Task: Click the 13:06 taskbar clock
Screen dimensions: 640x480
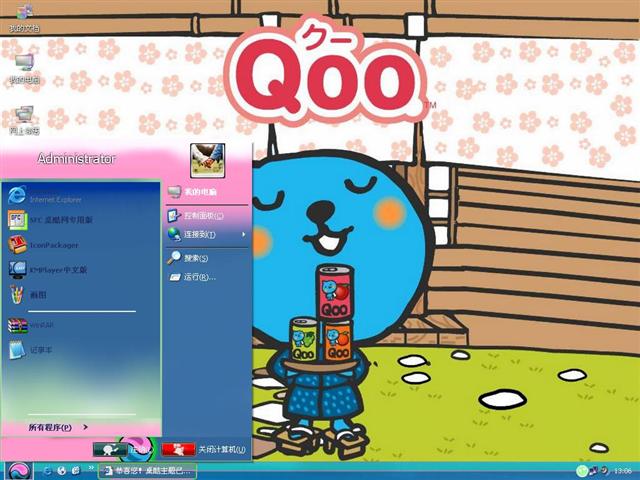Action: [623, 471]
